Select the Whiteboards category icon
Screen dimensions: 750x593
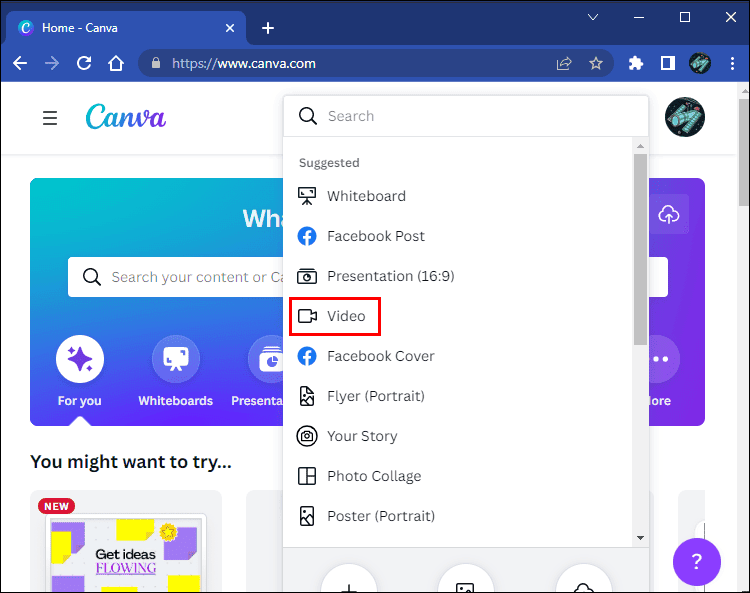pyautogui.click(x=175, y=359)
